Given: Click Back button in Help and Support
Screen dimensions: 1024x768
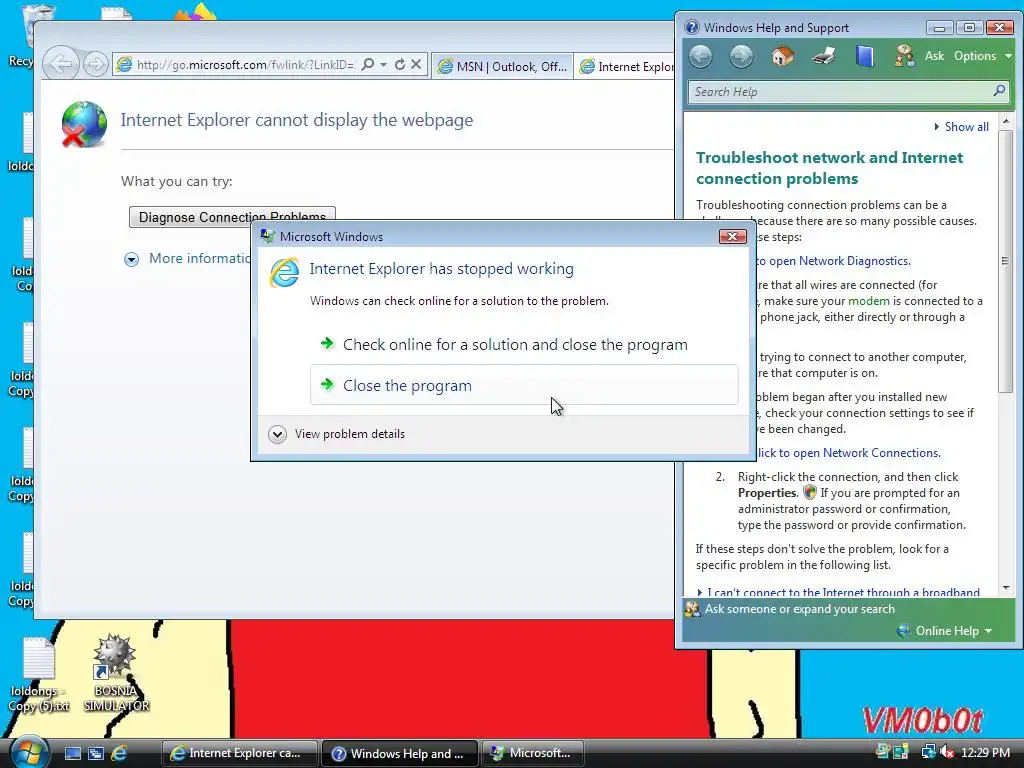Looking at the screenshot, I should tap(701, 56).
